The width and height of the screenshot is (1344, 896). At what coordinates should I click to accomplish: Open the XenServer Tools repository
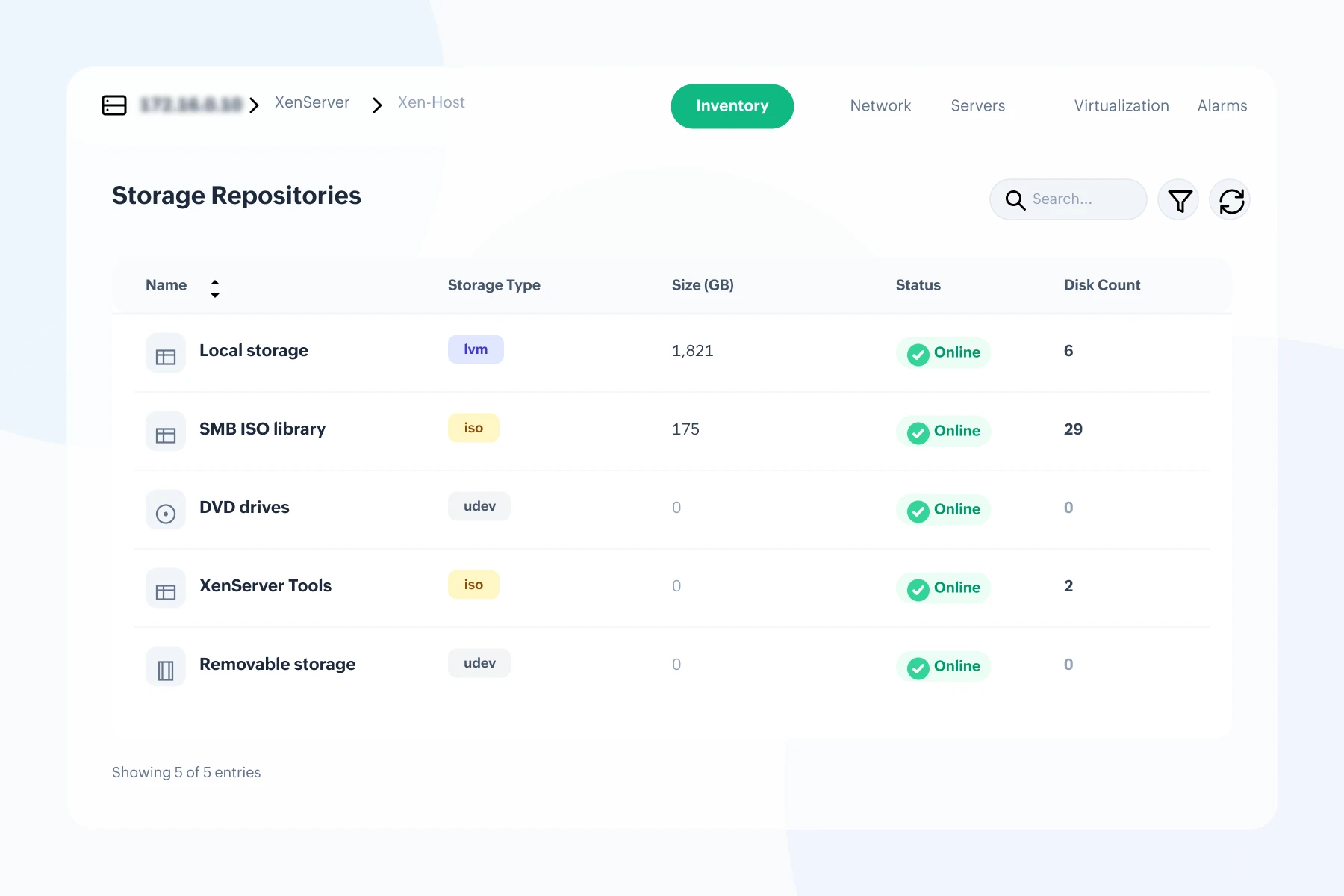click(265, 586)
